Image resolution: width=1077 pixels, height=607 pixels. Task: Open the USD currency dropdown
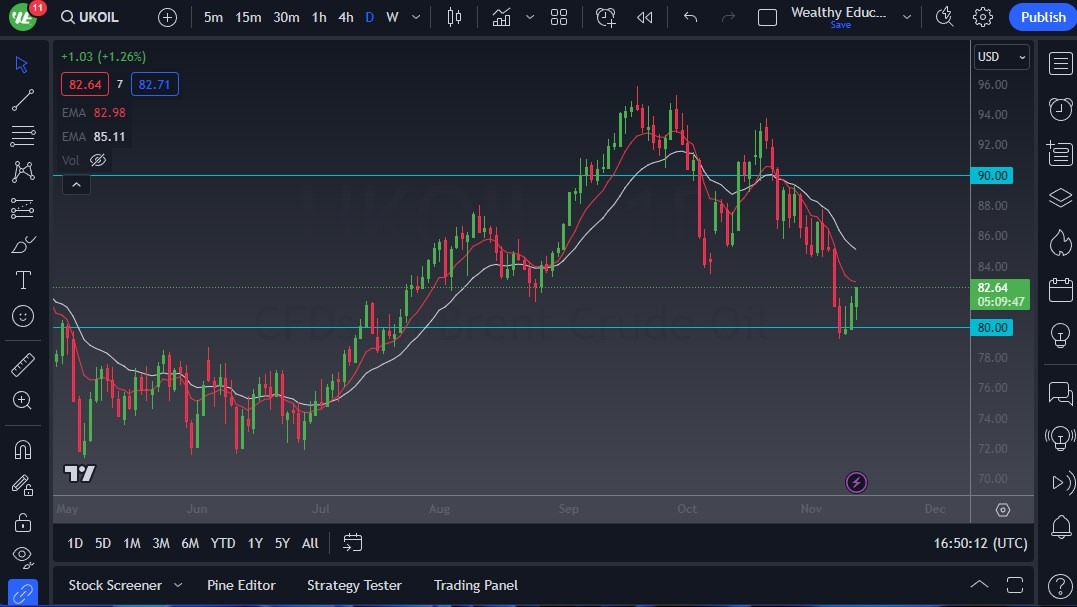1001,57
